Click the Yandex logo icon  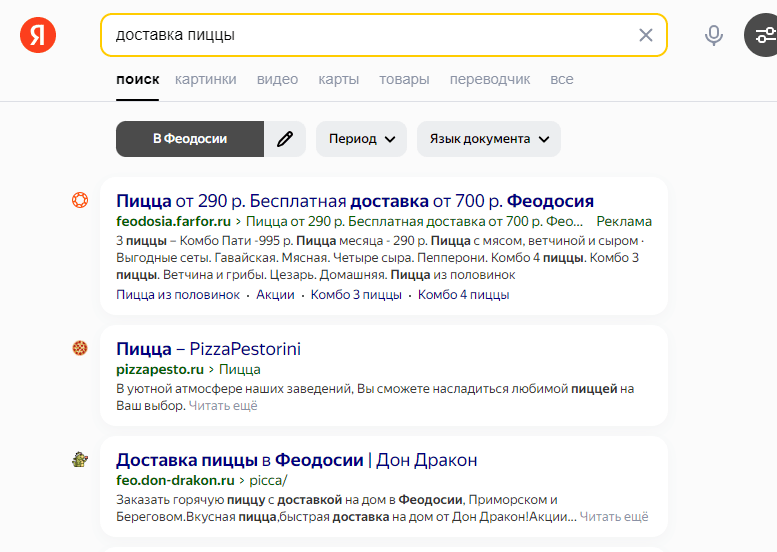pyautogui.click(x=38, y=35)
